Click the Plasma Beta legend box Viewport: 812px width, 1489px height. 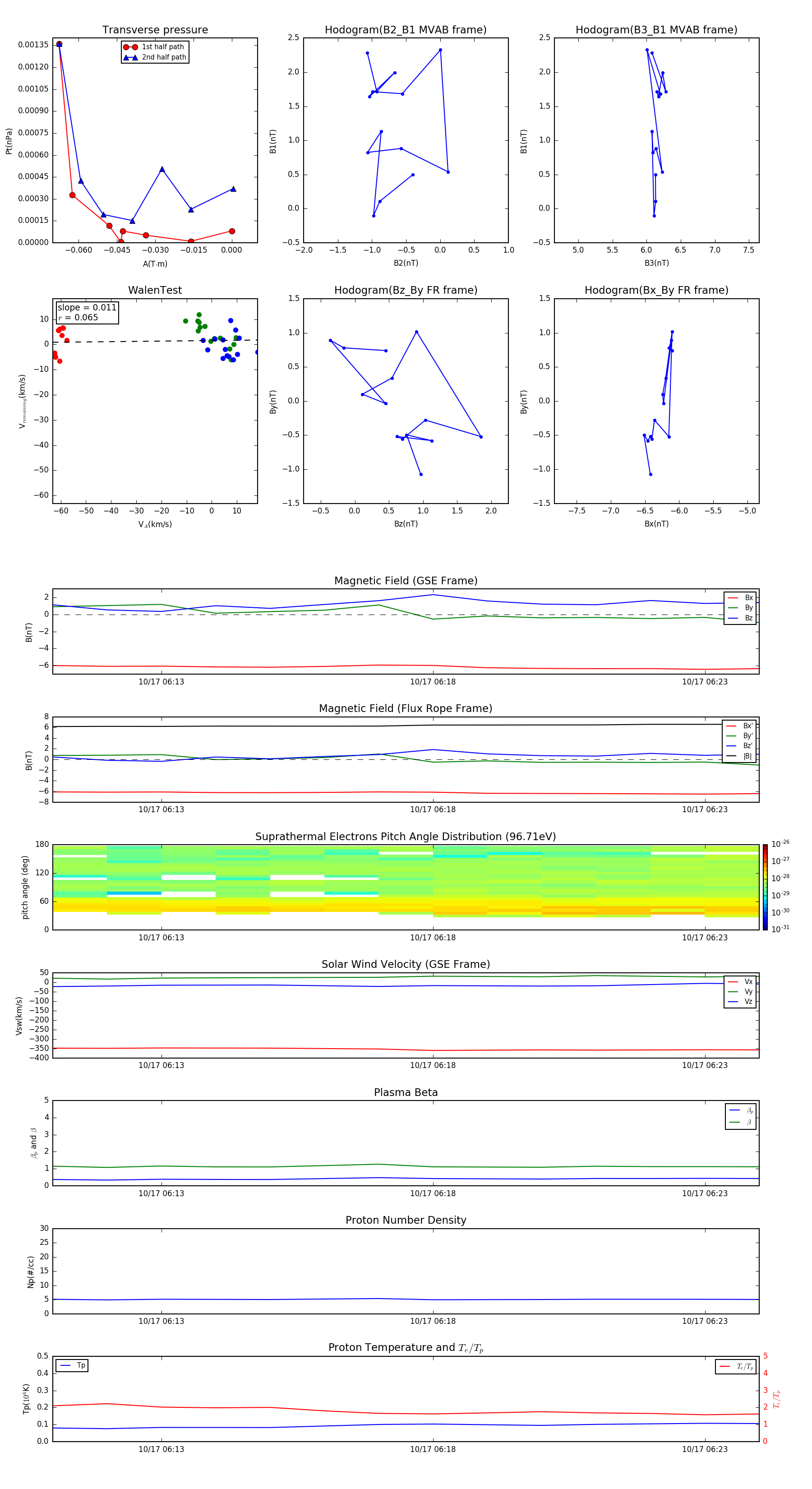point(740,1116)
